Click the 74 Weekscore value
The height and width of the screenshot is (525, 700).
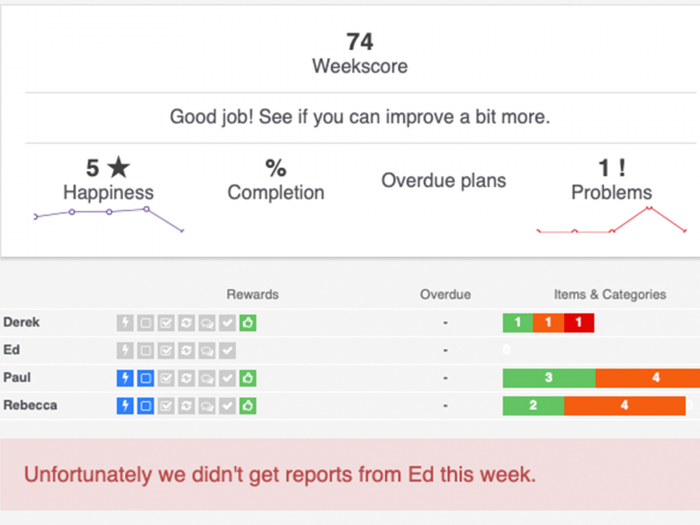coord(360,42)
